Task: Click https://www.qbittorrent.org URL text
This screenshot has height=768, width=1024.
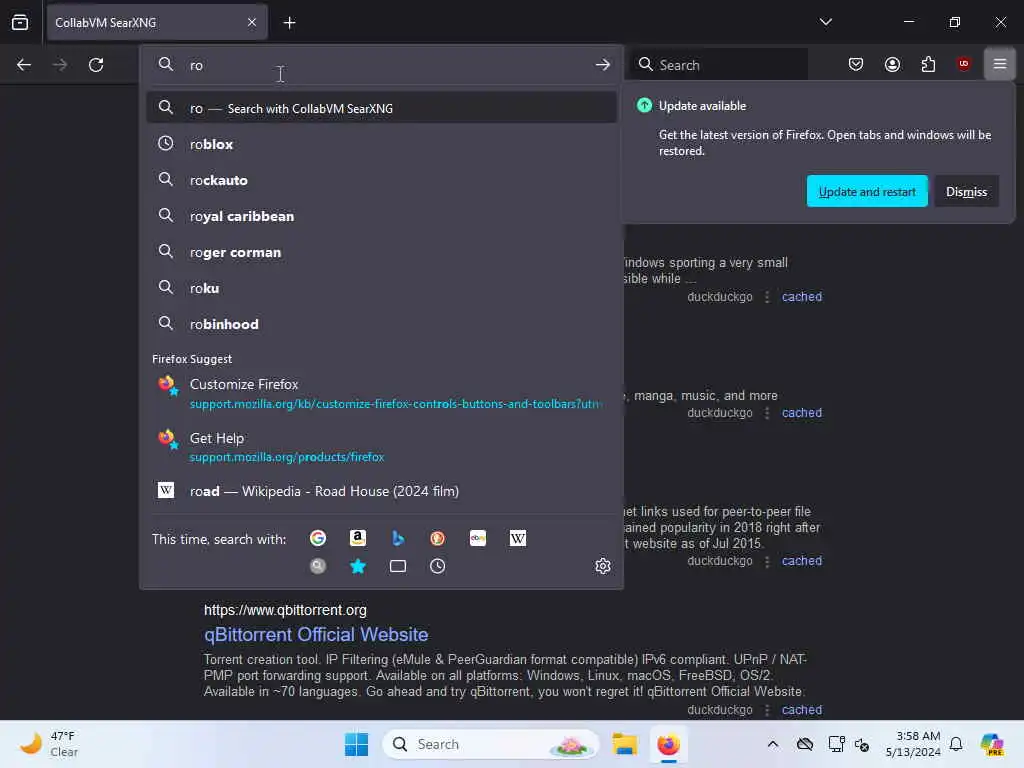Action: (x=285, y=610)
